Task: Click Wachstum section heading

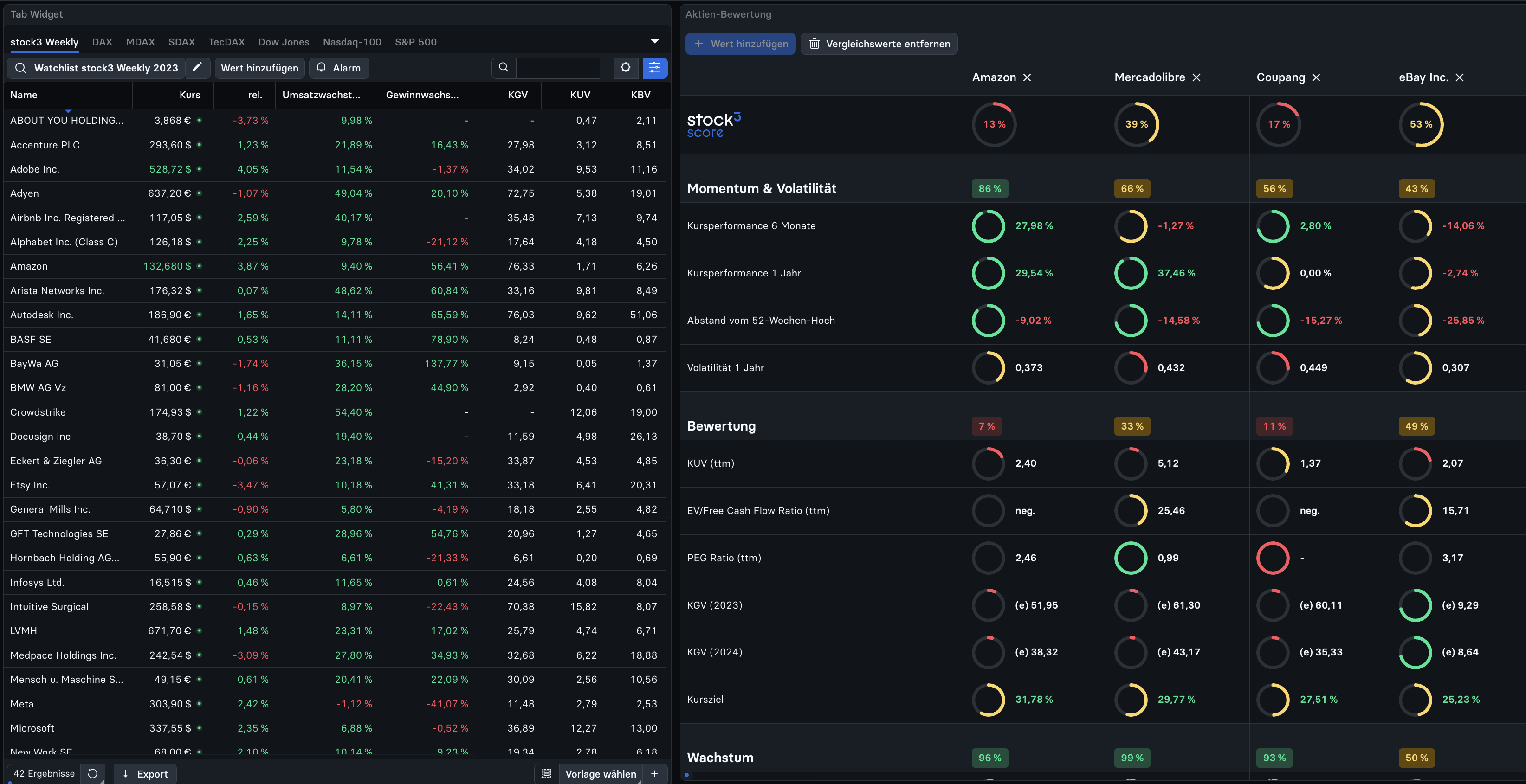Action: (x=720, y=758)
